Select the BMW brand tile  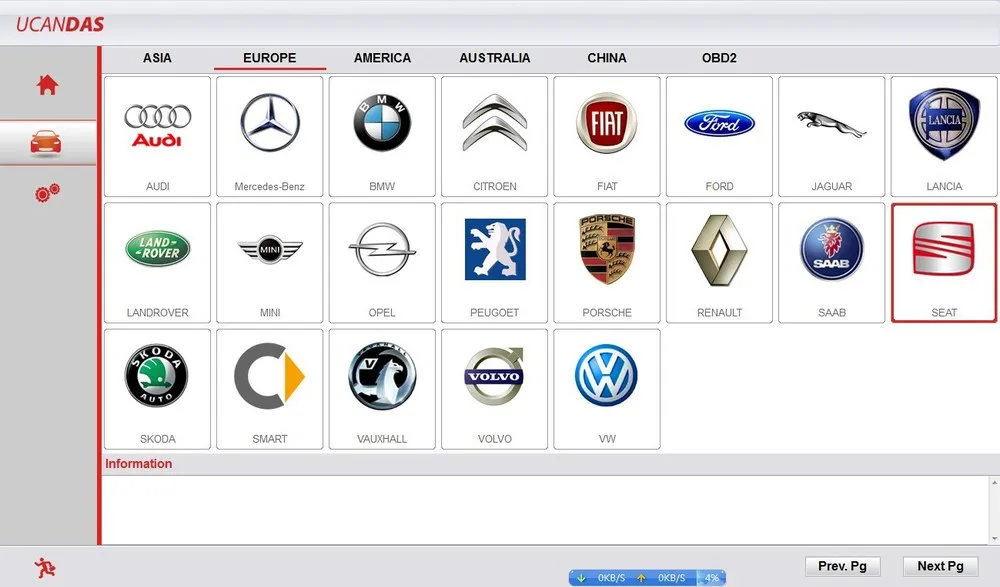pyautogui.click(x=382, y=137)
